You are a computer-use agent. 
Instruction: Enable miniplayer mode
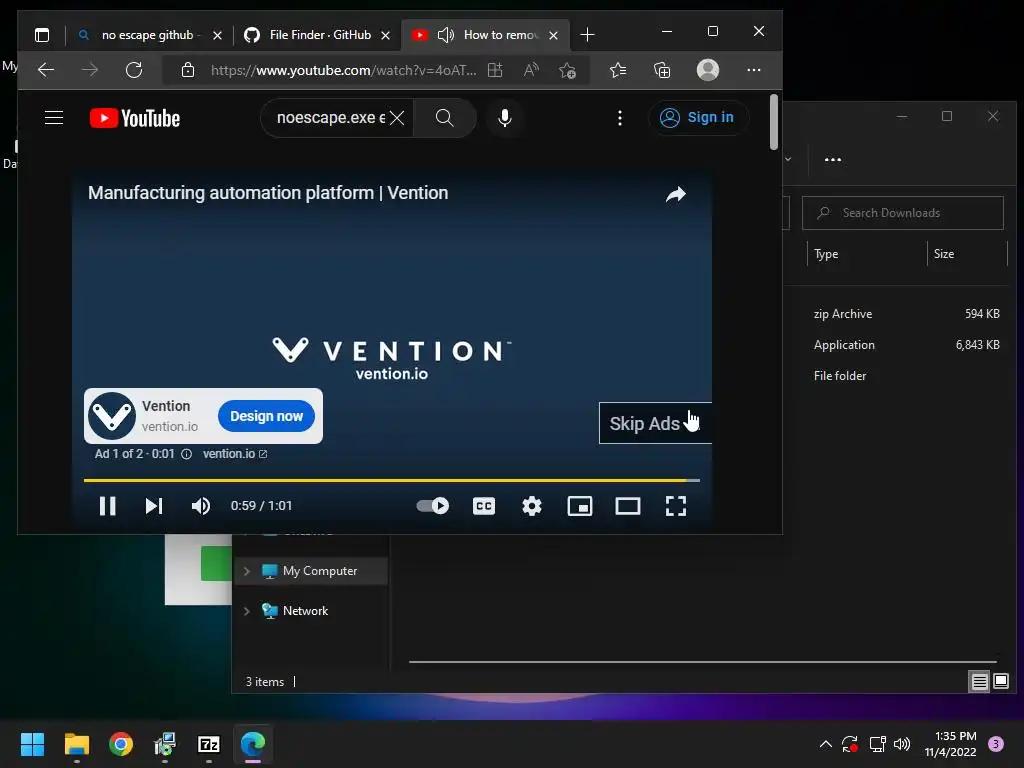(x=580, y=505)
